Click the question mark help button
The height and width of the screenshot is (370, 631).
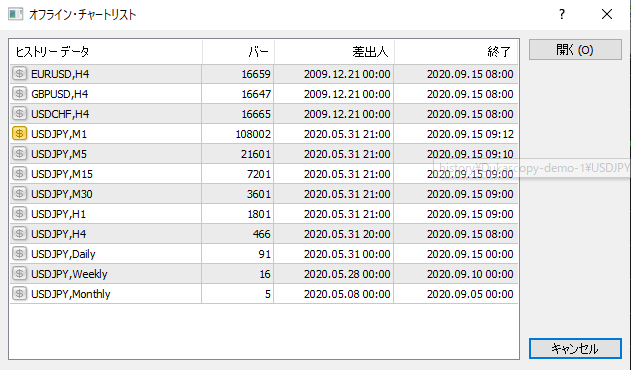562,14
